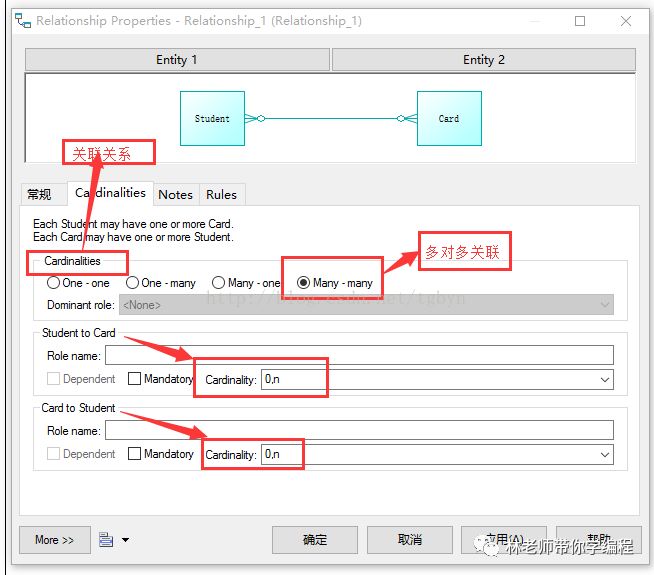Select the One - one radio button
Image resolution: width=654 pixels, height=575 pixels.
coord(53,283)
